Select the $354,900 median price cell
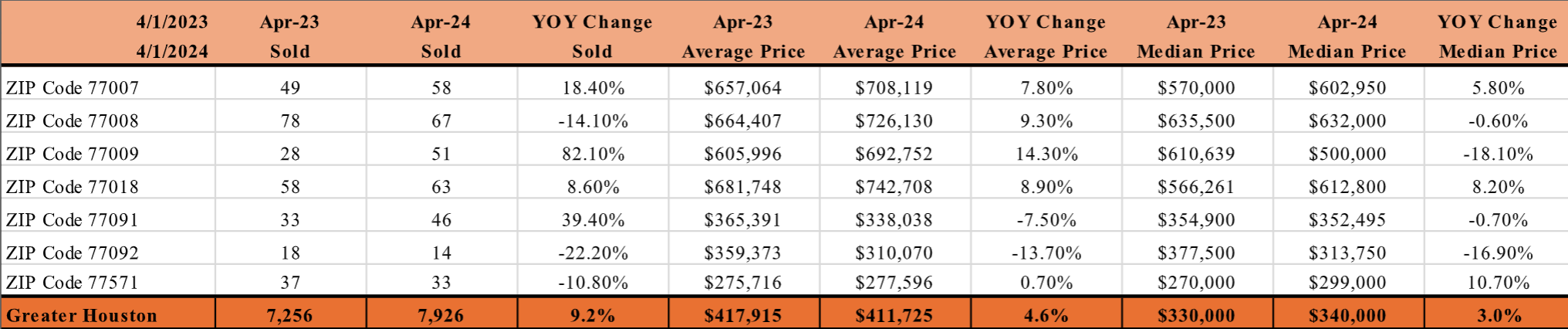The height and width of the screenshot is (329, 1568). click(x=1196, y=220)
